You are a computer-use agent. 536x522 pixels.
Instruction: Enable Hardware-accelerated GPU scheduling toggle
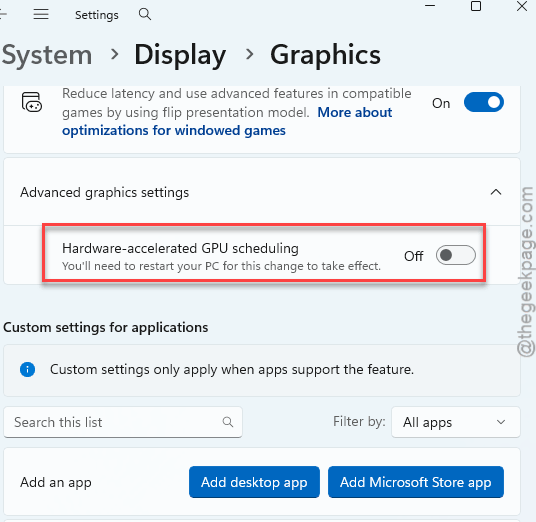[455, 255]
